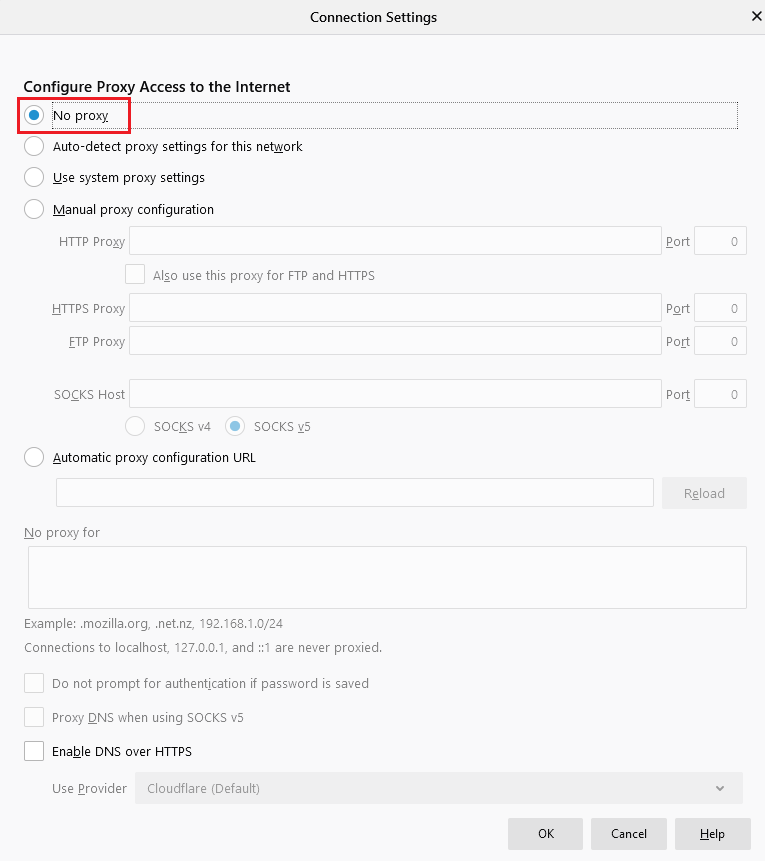Click inside the No proxy for text area
Viewport: 765px width, 861px height.
387,577
